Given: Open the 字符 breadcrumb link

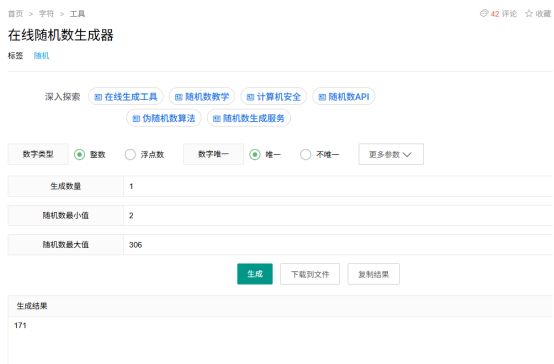Looking at the screenshot, I should (46, 14).
